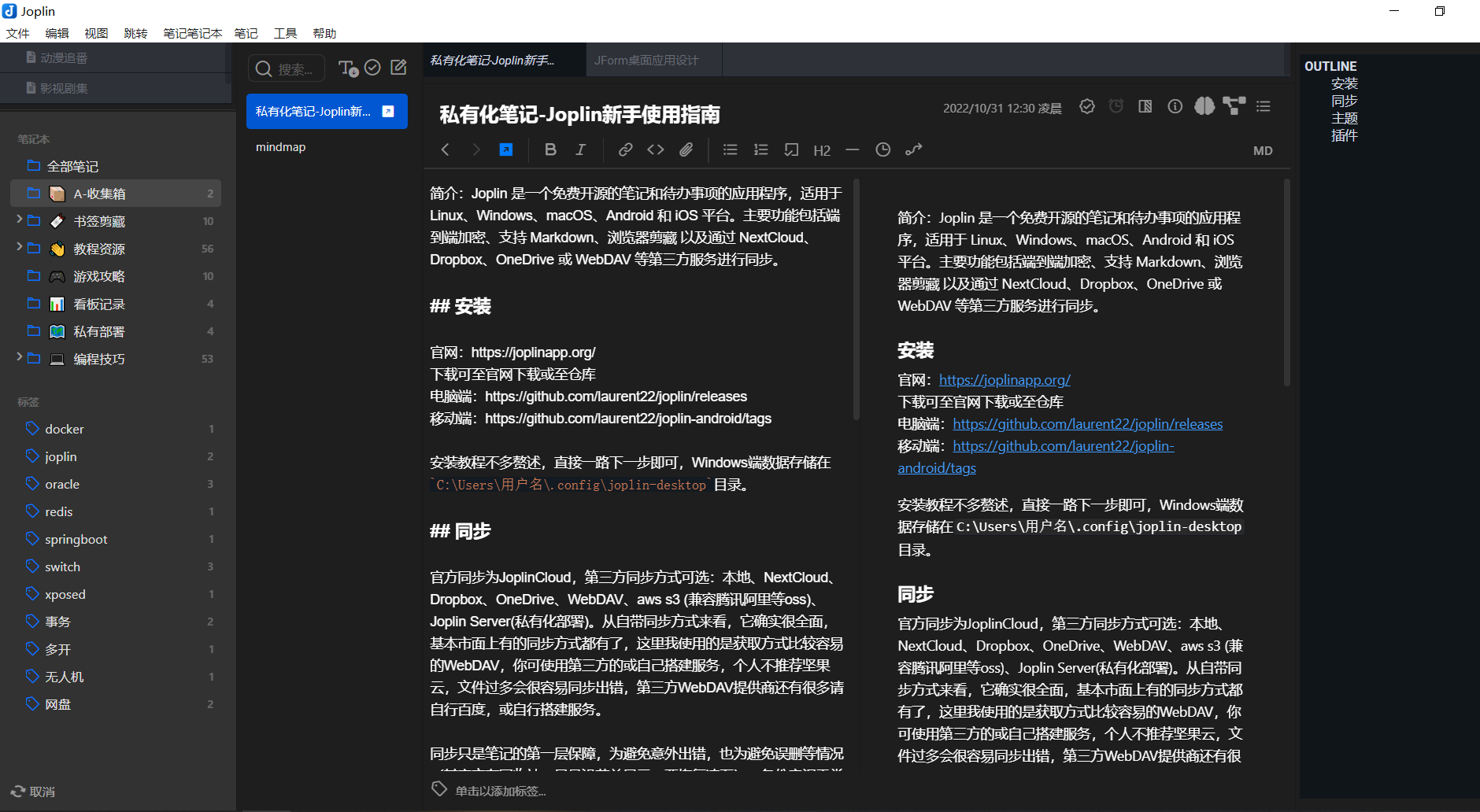Expand the 编程技巧 notebook
The width and height of the screenshot is (1480, 812).
click(x=19, y=357)
